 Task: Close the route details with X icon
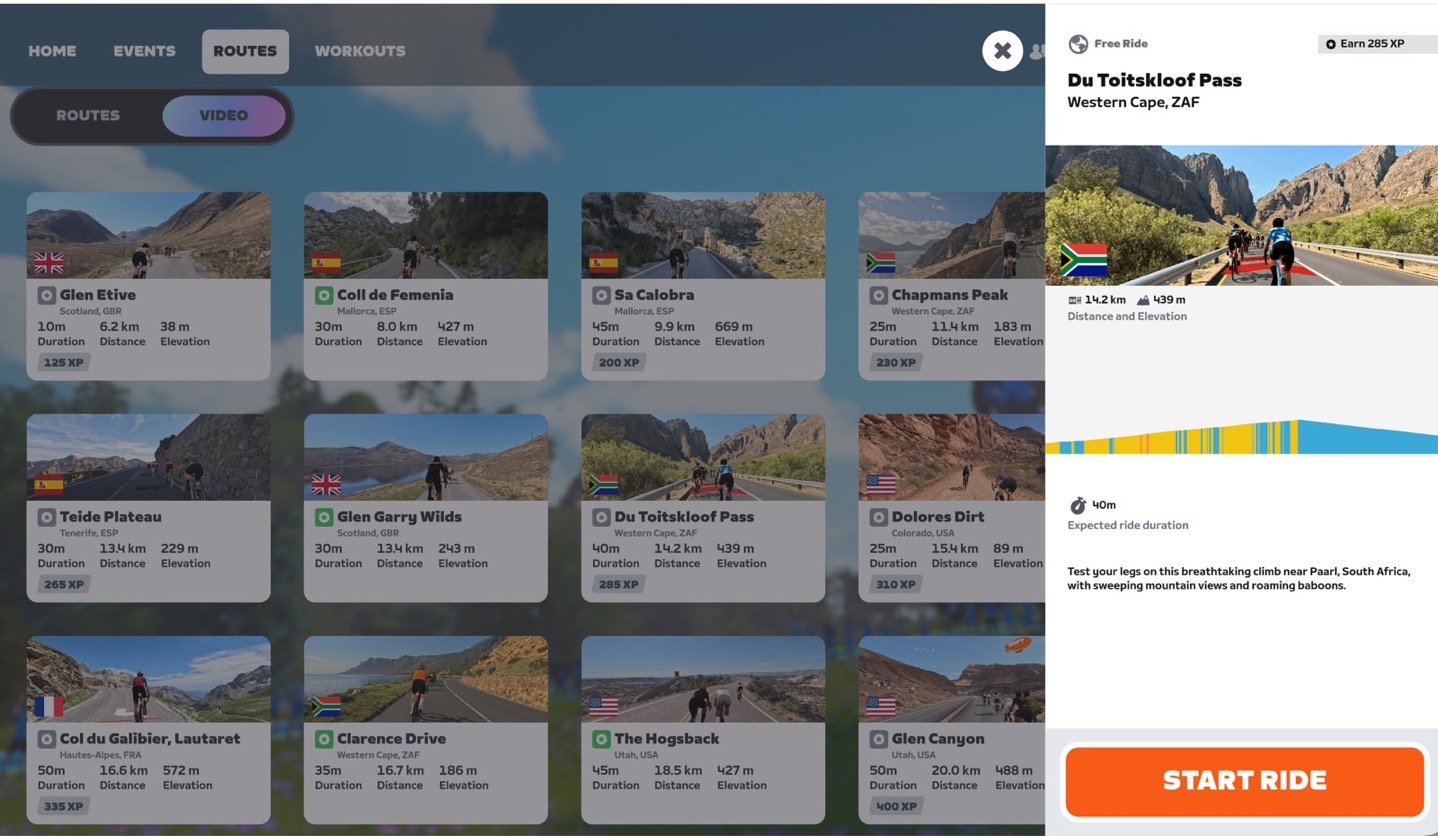click(1002, 51)
